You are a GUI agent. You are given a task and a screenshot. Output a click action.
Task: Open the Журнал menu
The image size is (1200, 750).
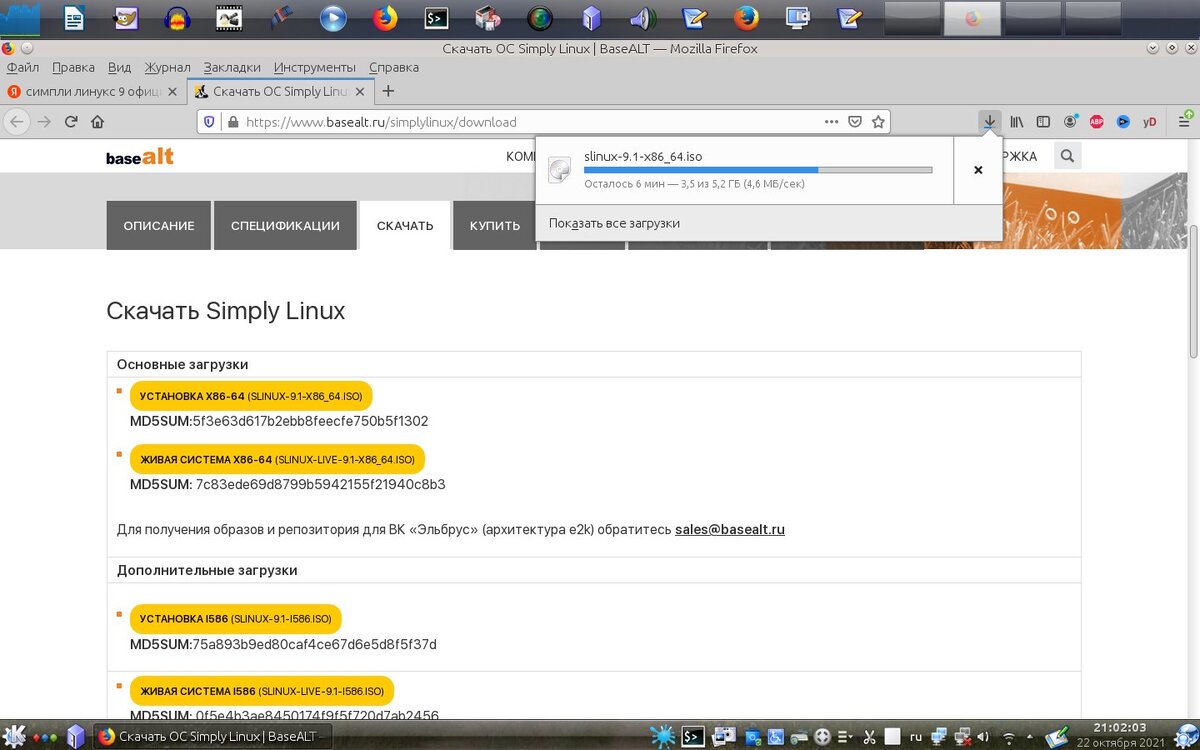point(167,67)
